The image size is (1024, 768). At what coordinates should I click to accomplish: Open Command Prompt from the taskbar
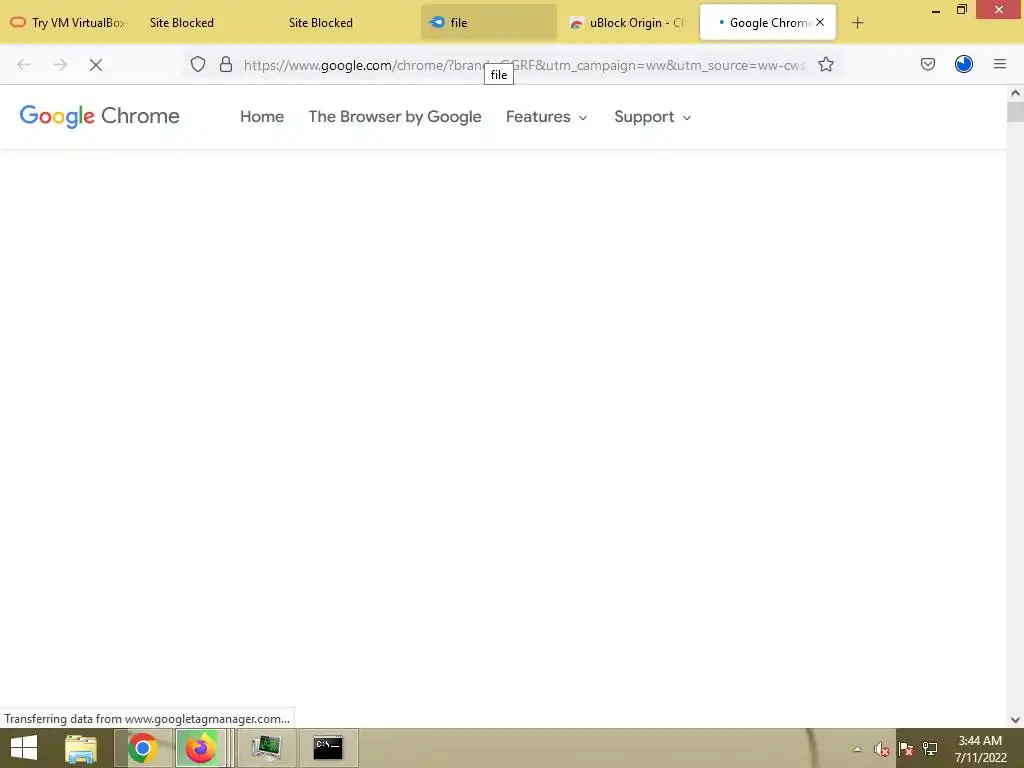click(328, 748)
